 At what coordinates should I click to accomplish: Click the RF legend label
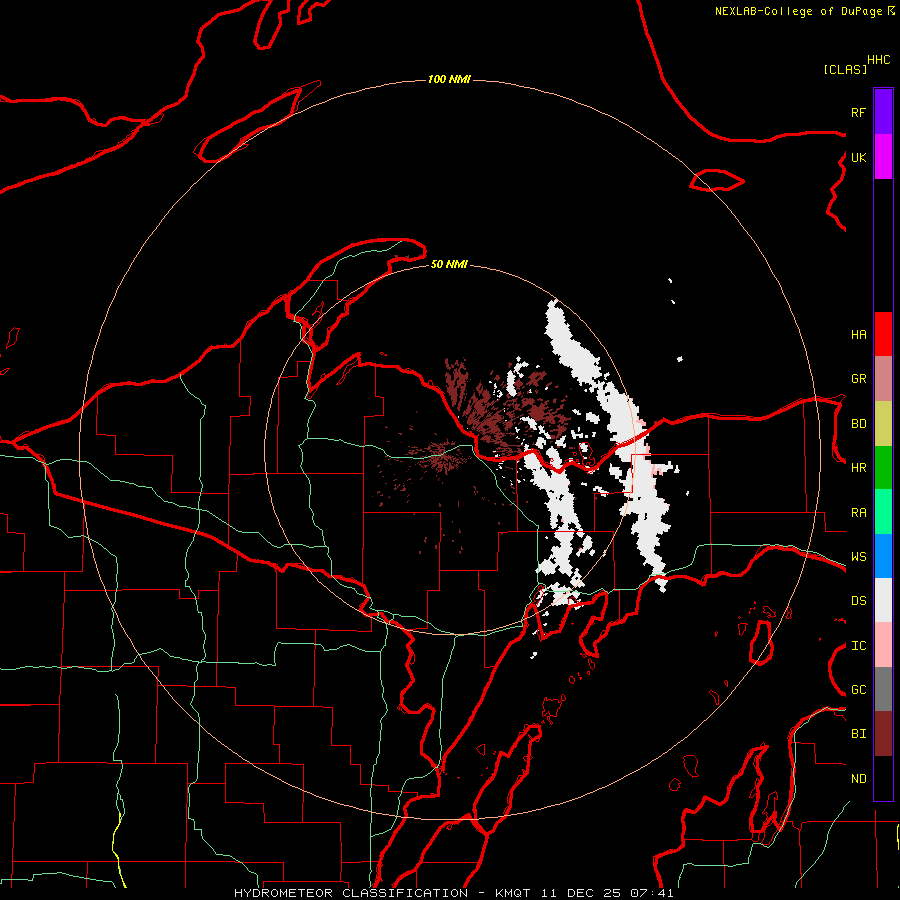click(858, 112)
